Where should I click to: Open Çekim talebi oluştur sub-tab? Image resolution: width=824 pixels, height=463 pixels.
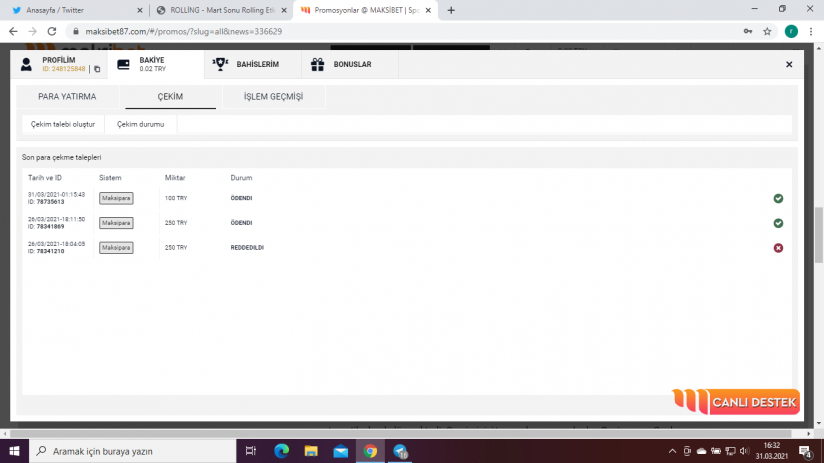pos(63,125)
